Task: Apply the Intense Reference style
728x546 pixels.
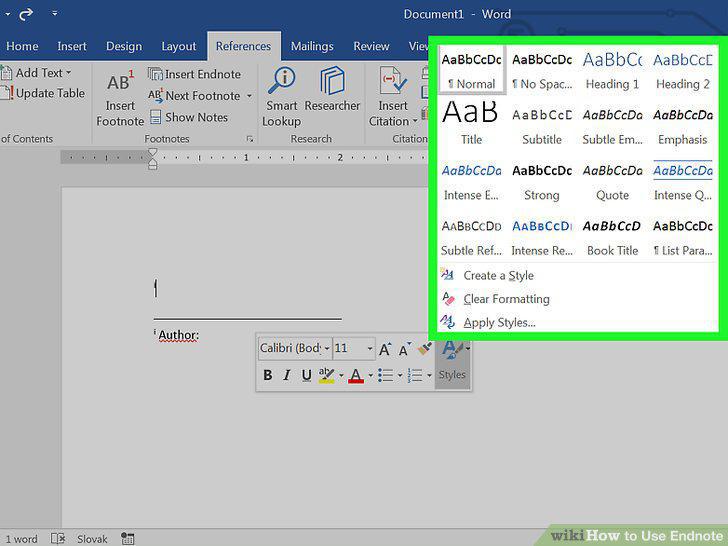Action: pyautogui.click(x=542, y=237)
